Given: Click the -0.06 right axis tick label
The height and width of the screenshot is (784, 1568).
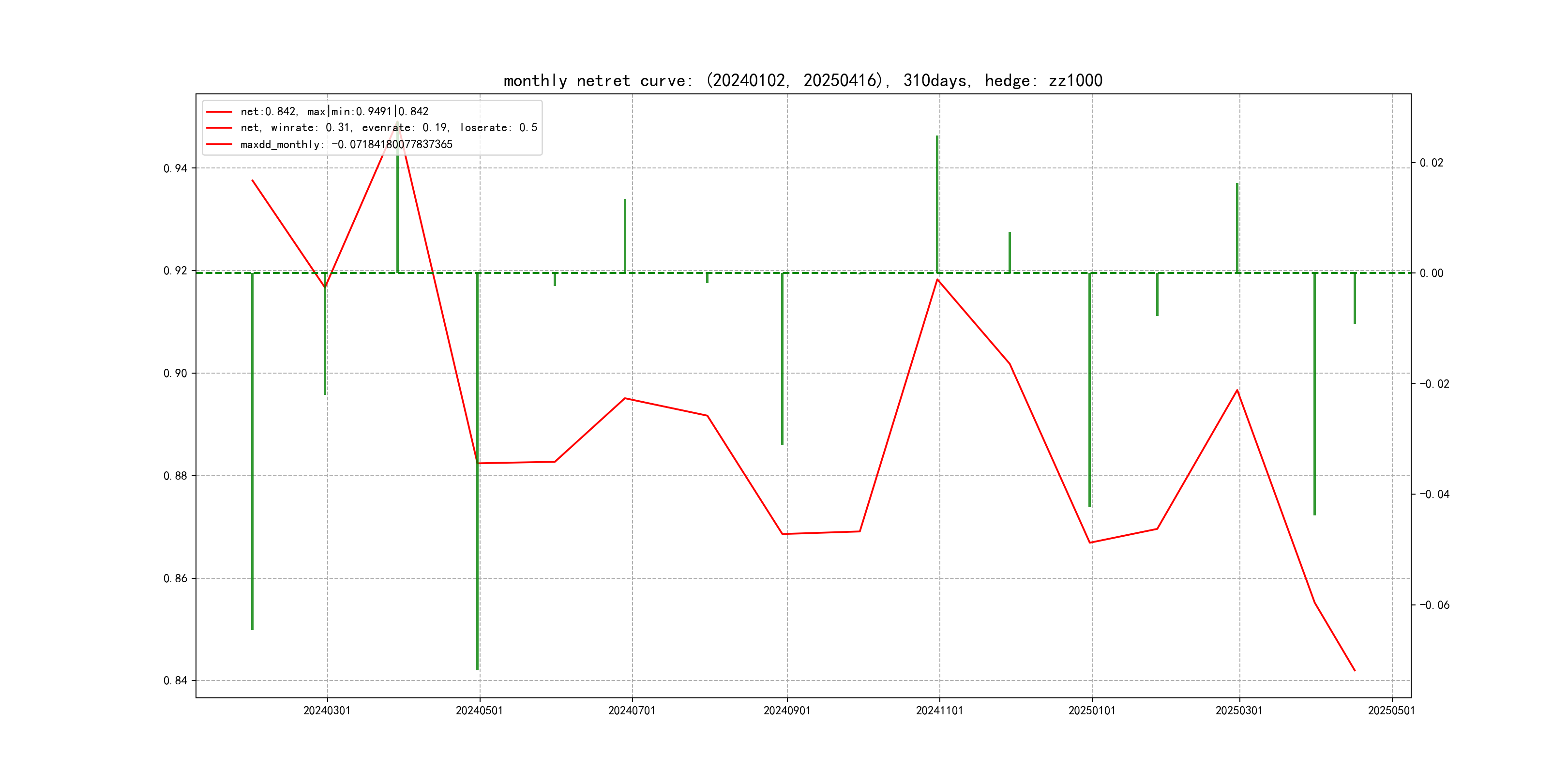Looking at the screenshot, I should [x=1434, y=605].
